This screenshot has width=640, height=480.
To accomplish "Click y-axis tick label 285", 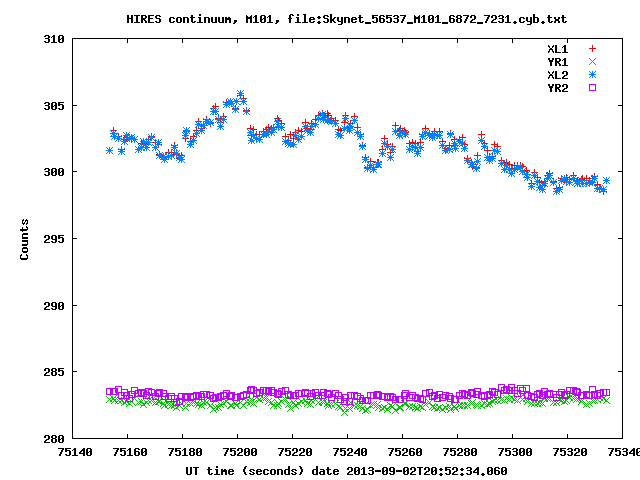I will (54, 372).
